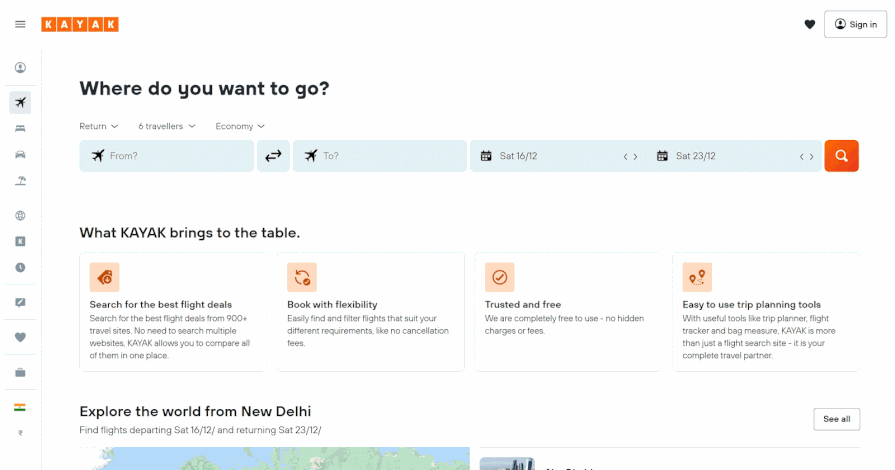Screen dimensions: 895x470
Task: Click See all in Explore section
Action: (x=836, y=419)
